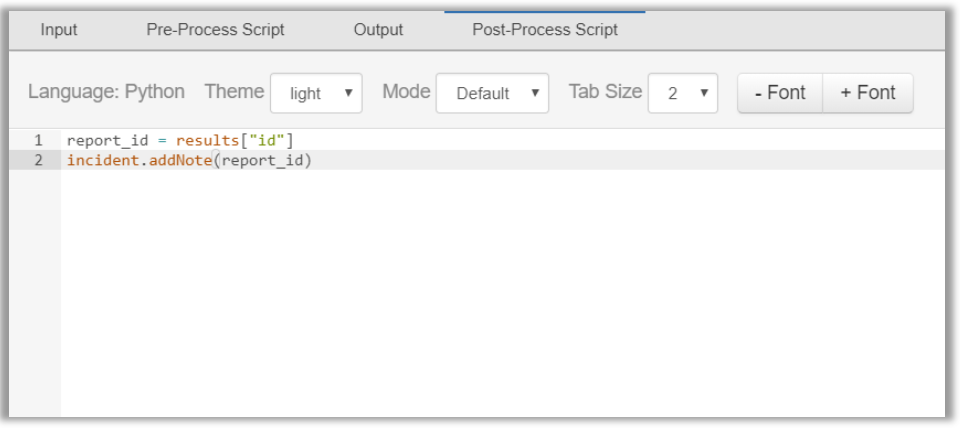Switch to the Input tab
Viewport: 960px width, 428px height.
point(59,30)
